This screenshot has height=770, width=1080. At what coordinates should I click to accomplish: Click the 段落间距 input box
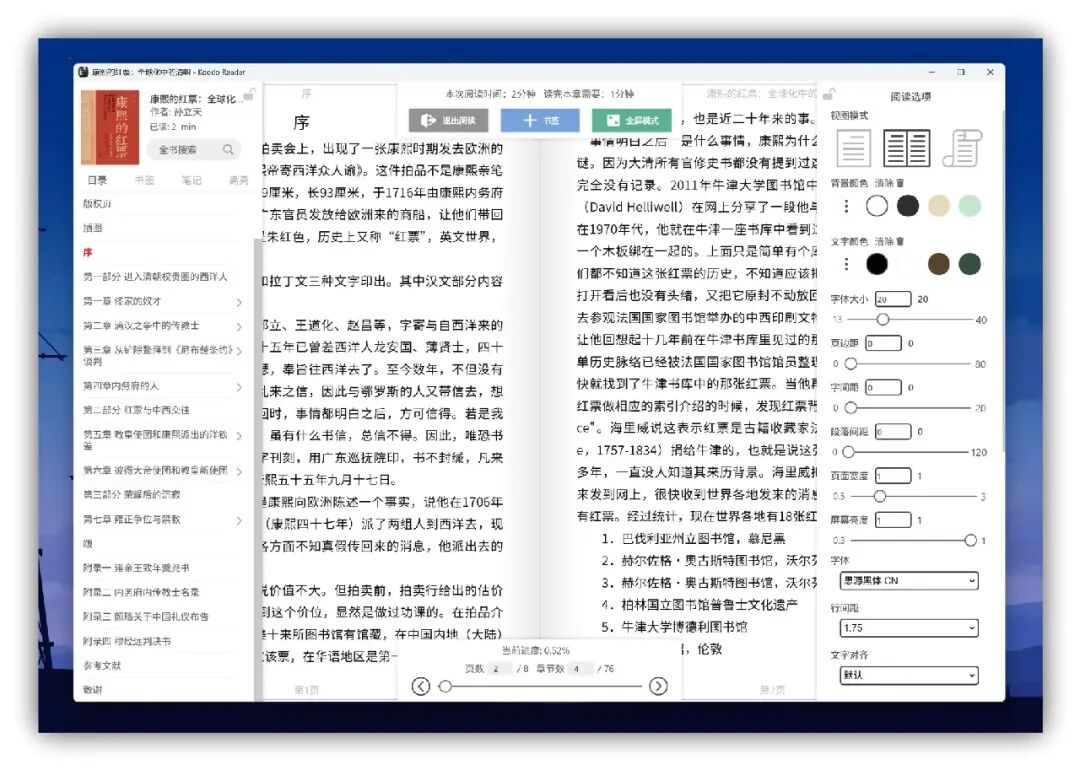(x=893, y=432)
